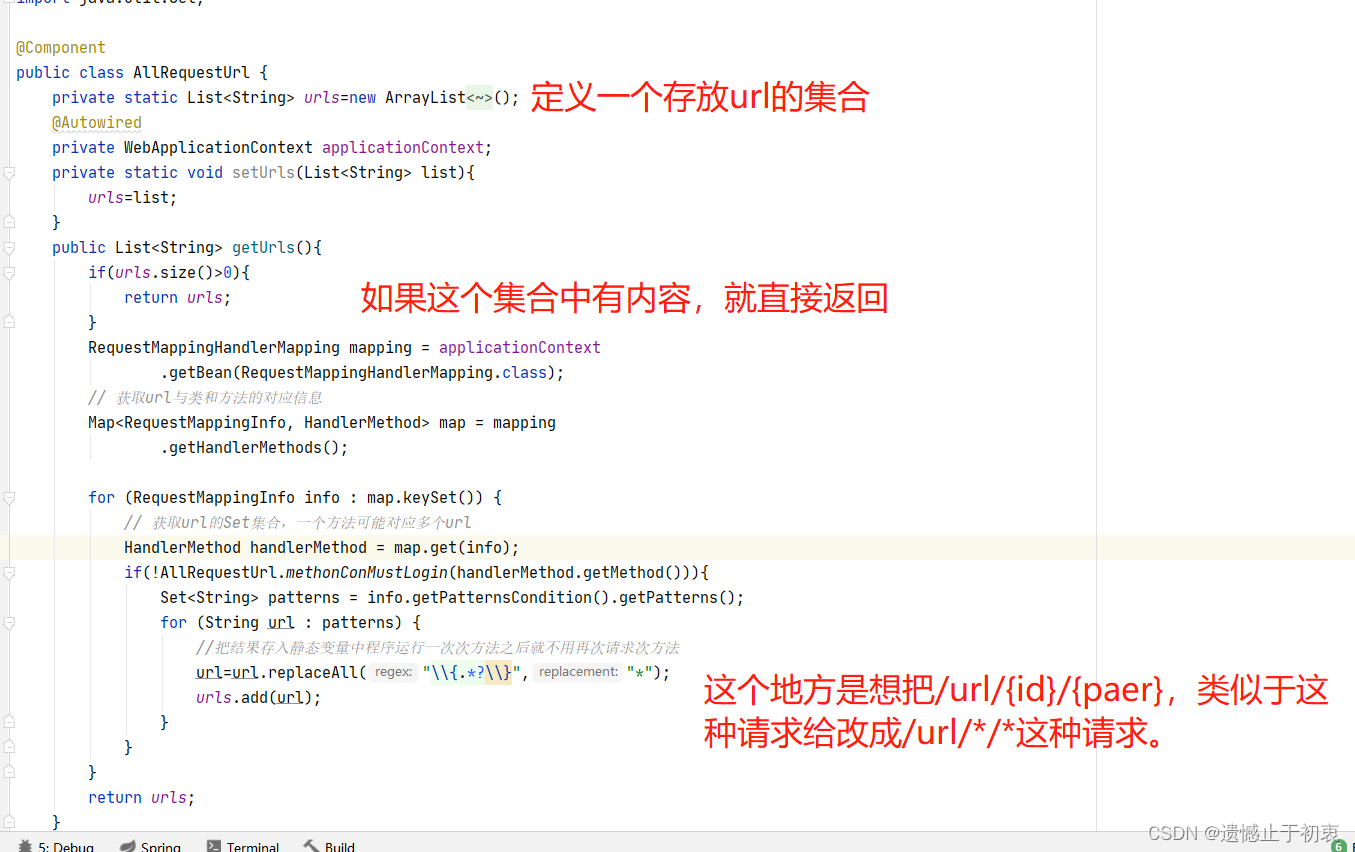This screenshot has width=1355, height=852.
Task: Click setUrls method name
Action: click(x=264, y=173)
